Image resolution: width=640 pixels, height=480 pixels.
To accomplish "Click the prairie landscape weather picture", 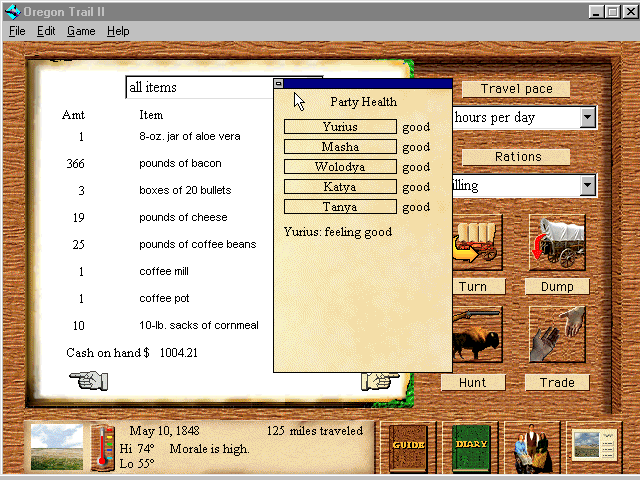I will (57, 447).
